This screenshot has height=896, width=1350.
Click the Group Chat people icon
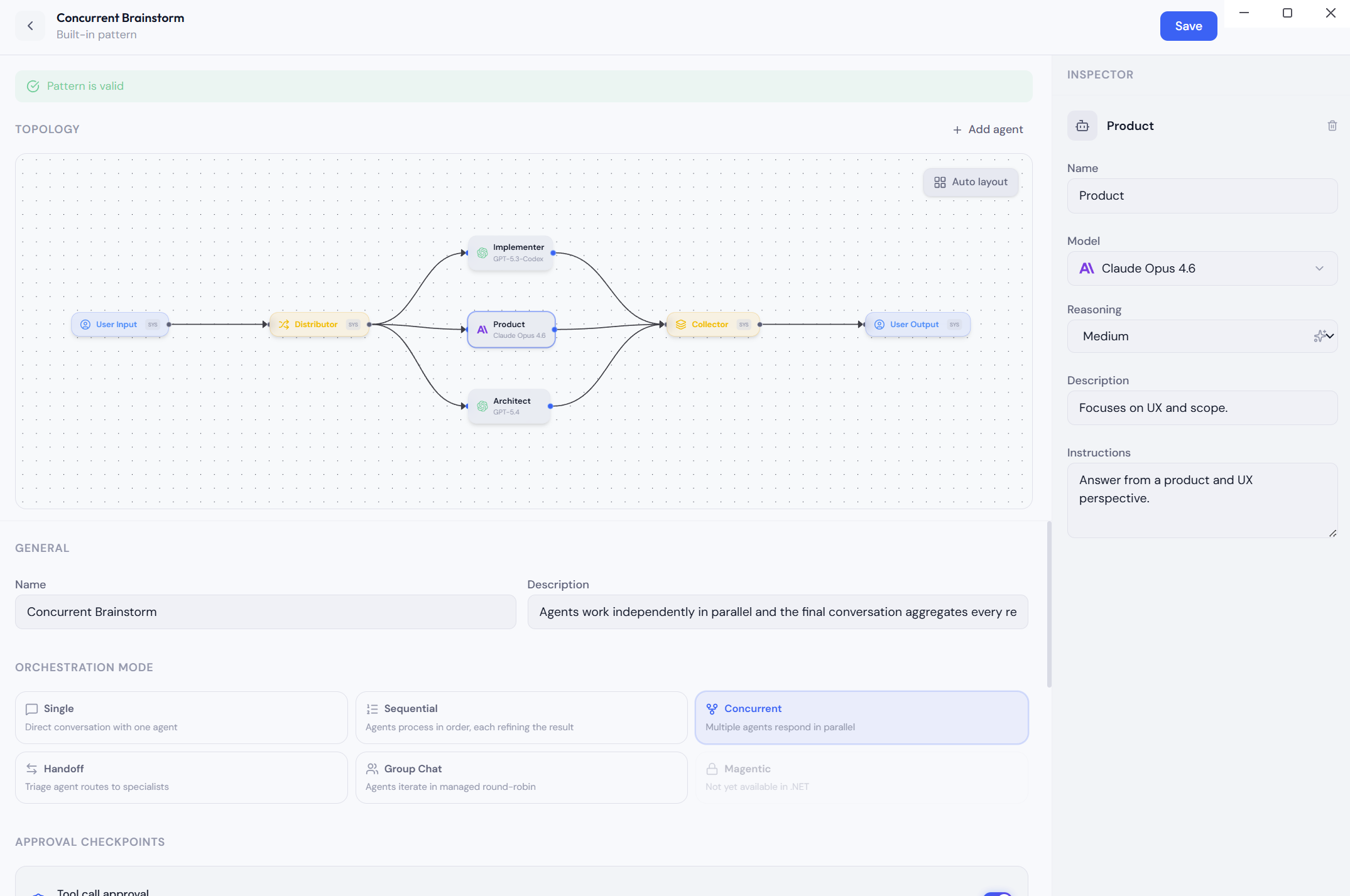(x=372, y=769)
